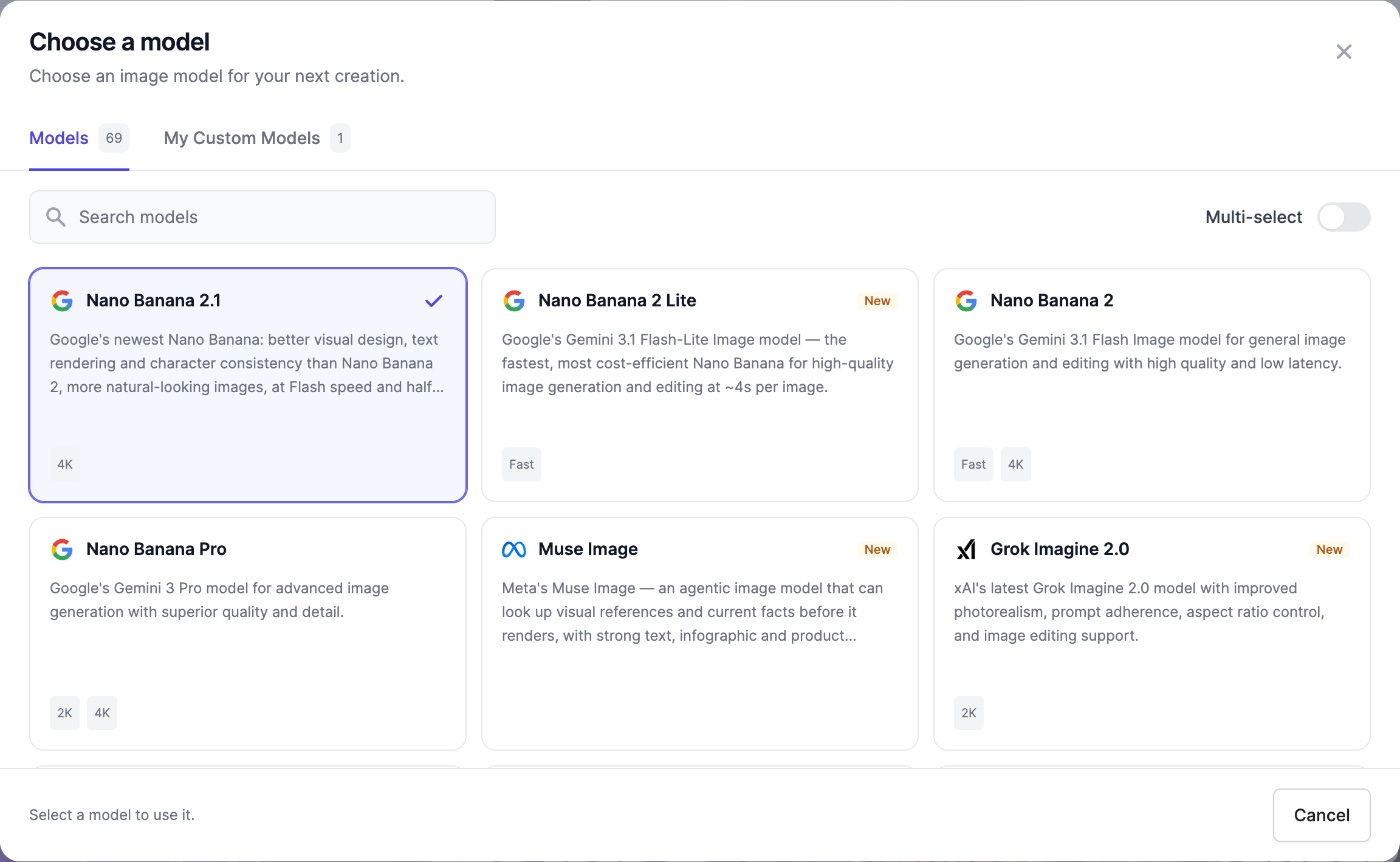This screenshot has width=1400, height=862.
Task: Choose the Nano Banana 2 Lite title
Action: click(617, 301)
